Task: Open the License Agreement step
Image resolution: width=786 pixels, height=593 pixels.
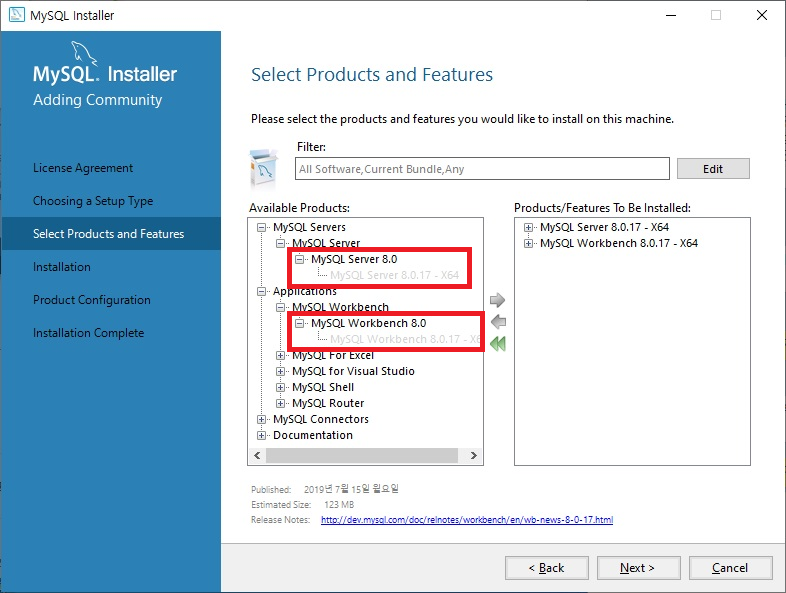Action: [83, 168]
